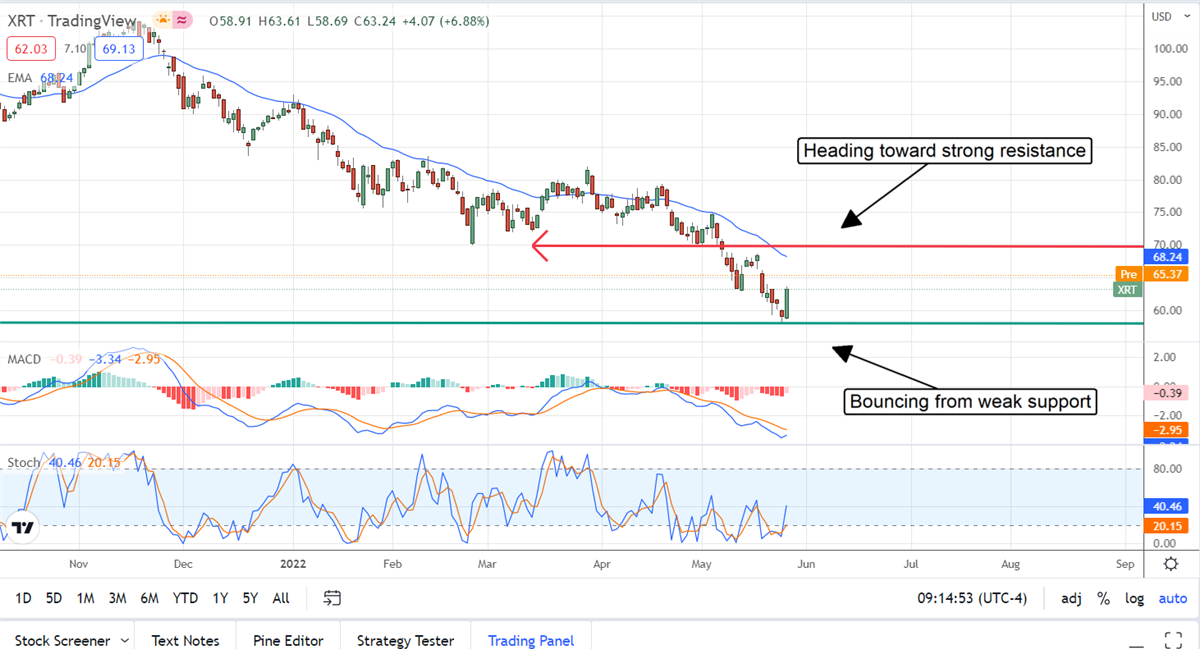1200x649 pixels.
Task: Open chart settings gear icon
Action: [1171, 564]
